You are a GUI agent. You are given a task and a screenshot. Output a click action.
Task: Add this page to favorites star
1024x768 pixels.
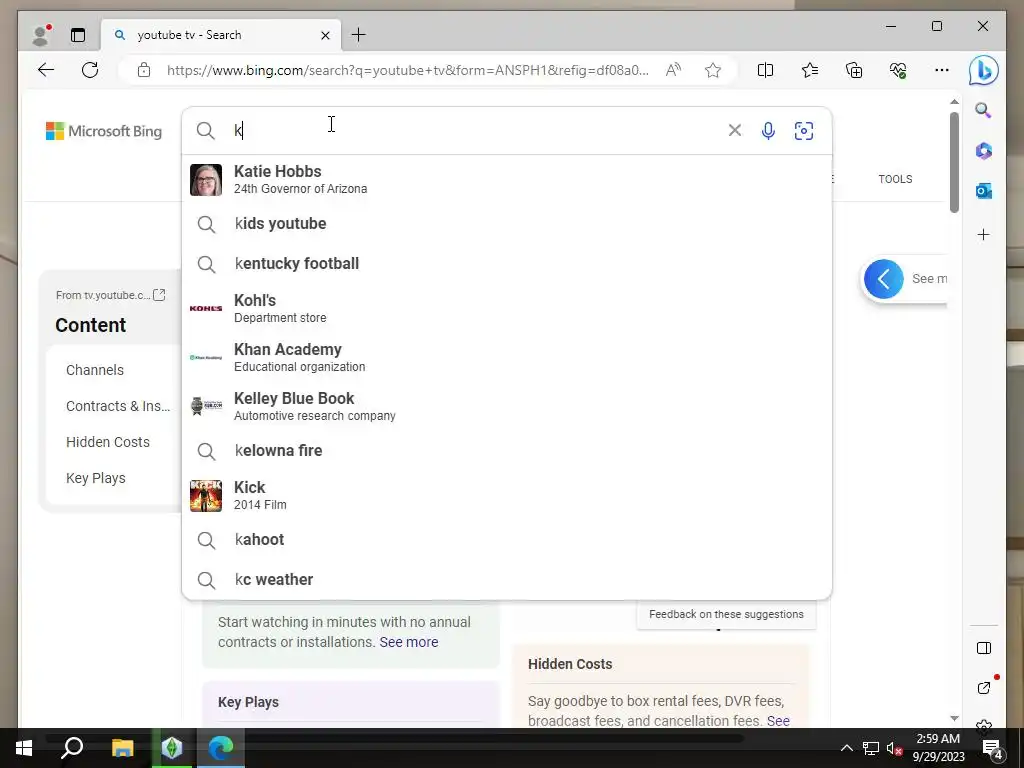712,70
